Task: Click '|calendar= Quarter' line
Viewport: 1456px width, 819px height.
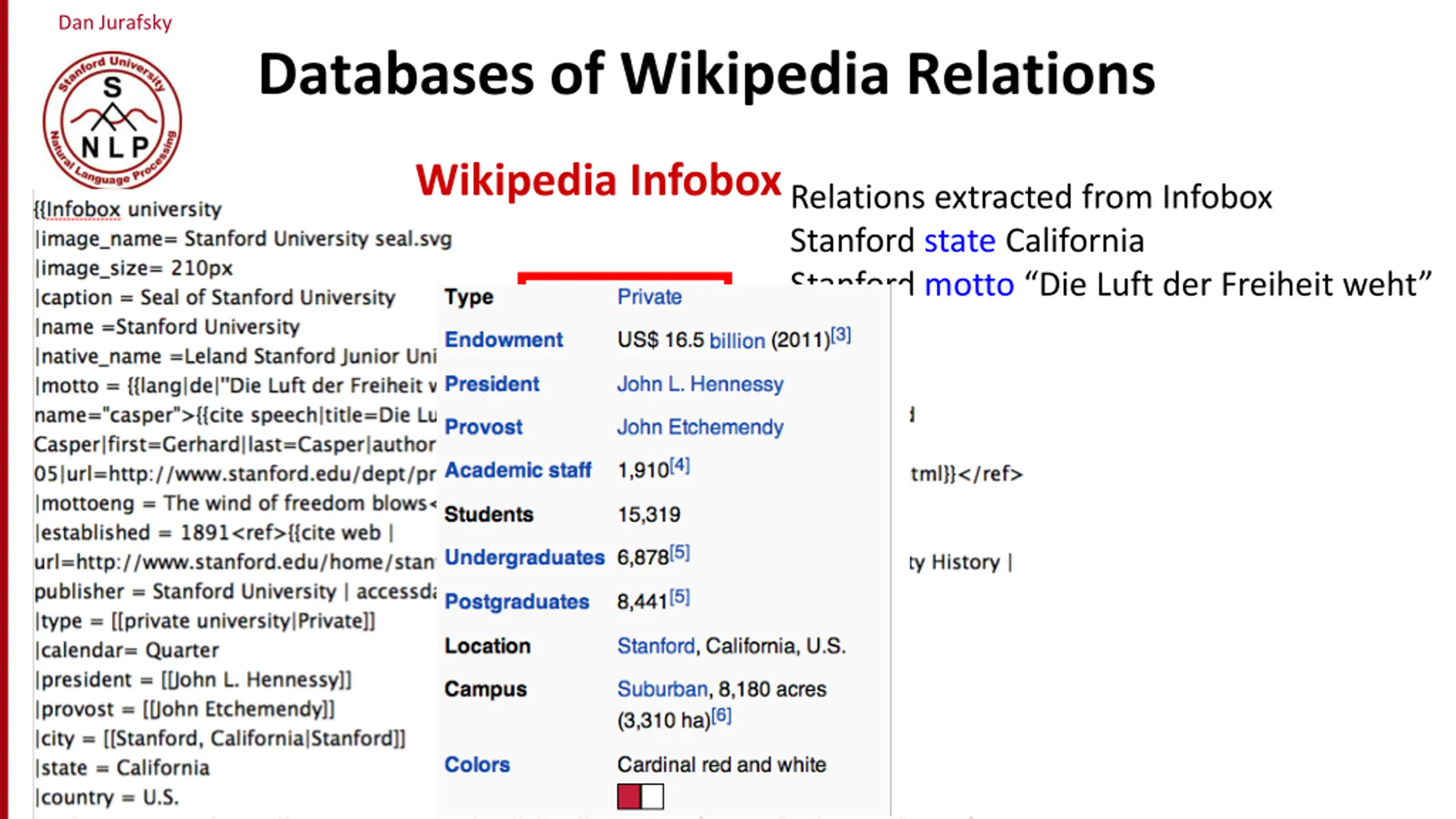Action: [x=126, y=650]
